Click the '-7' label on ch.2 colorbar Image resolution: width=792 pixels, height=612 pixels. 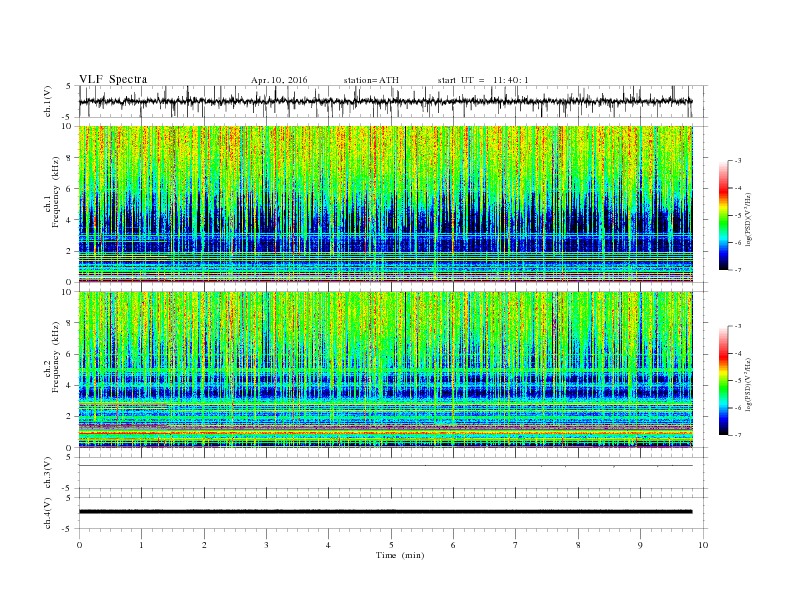[737, 435]
